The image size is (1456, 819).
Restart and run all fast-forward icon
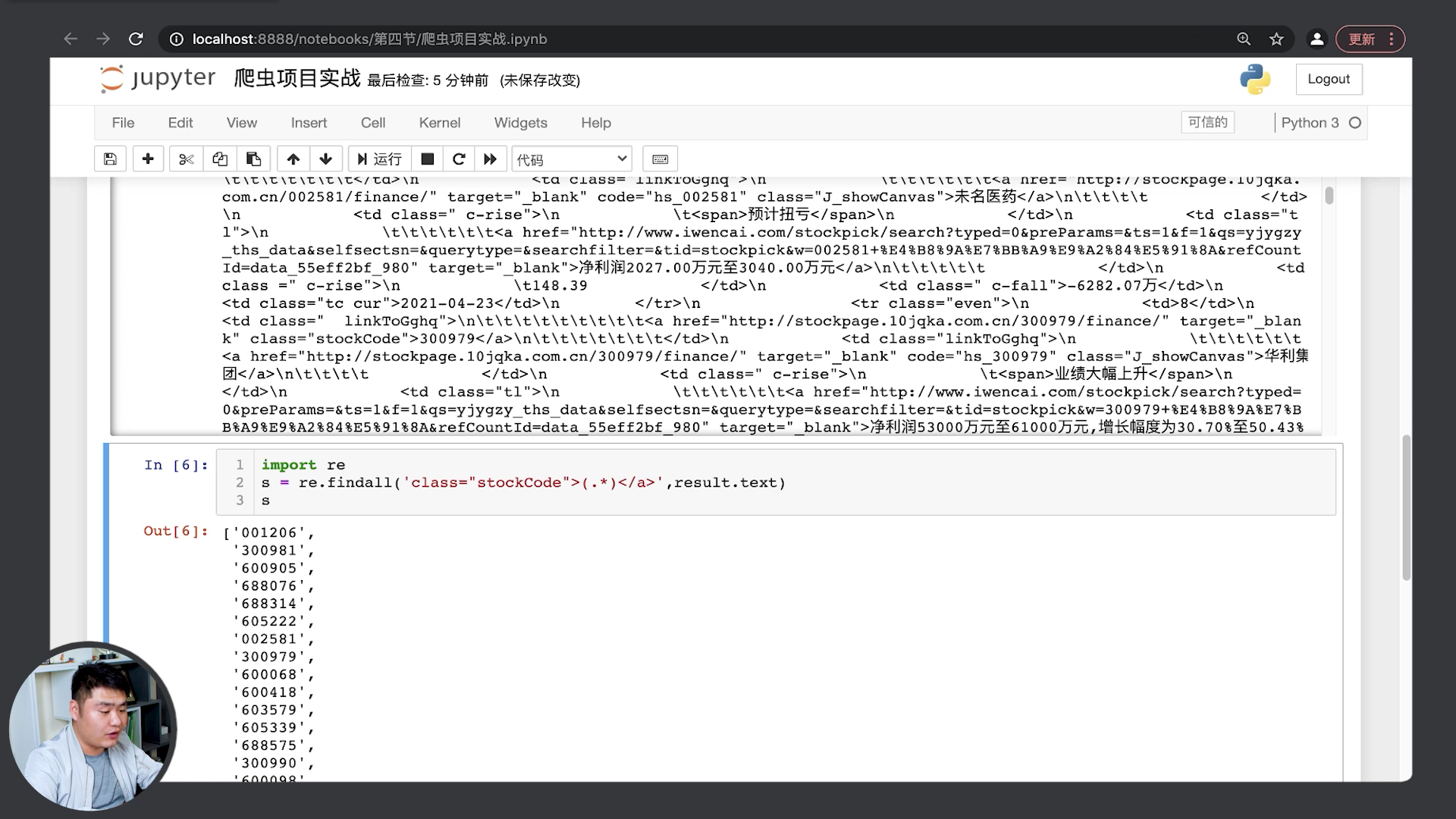click(x=491, y=159)
